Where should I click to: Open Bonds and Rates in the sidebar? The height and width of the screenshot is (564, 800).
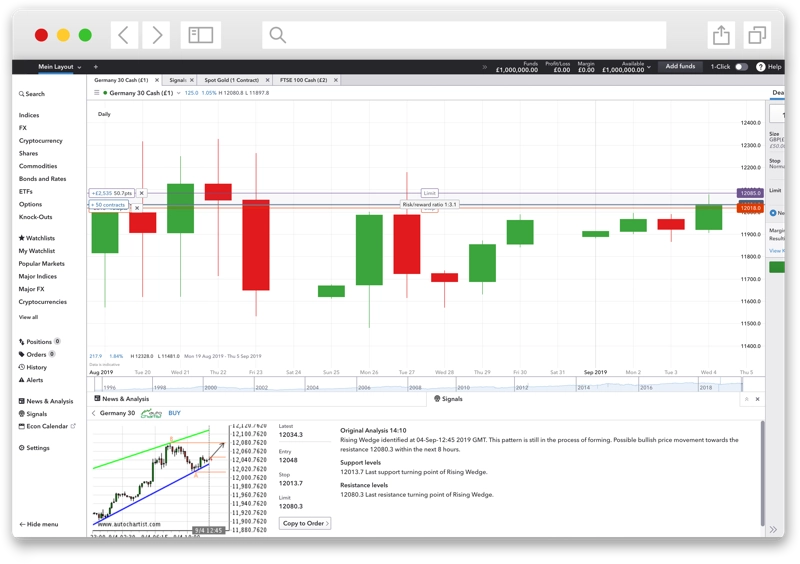pos(42,179)
